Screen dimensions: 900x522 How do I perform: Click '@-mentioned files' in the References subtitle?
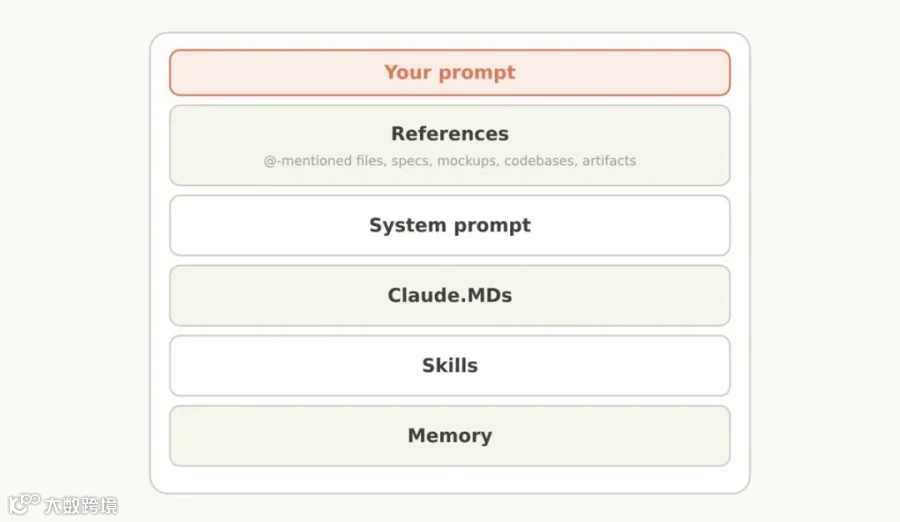point(324,161)
